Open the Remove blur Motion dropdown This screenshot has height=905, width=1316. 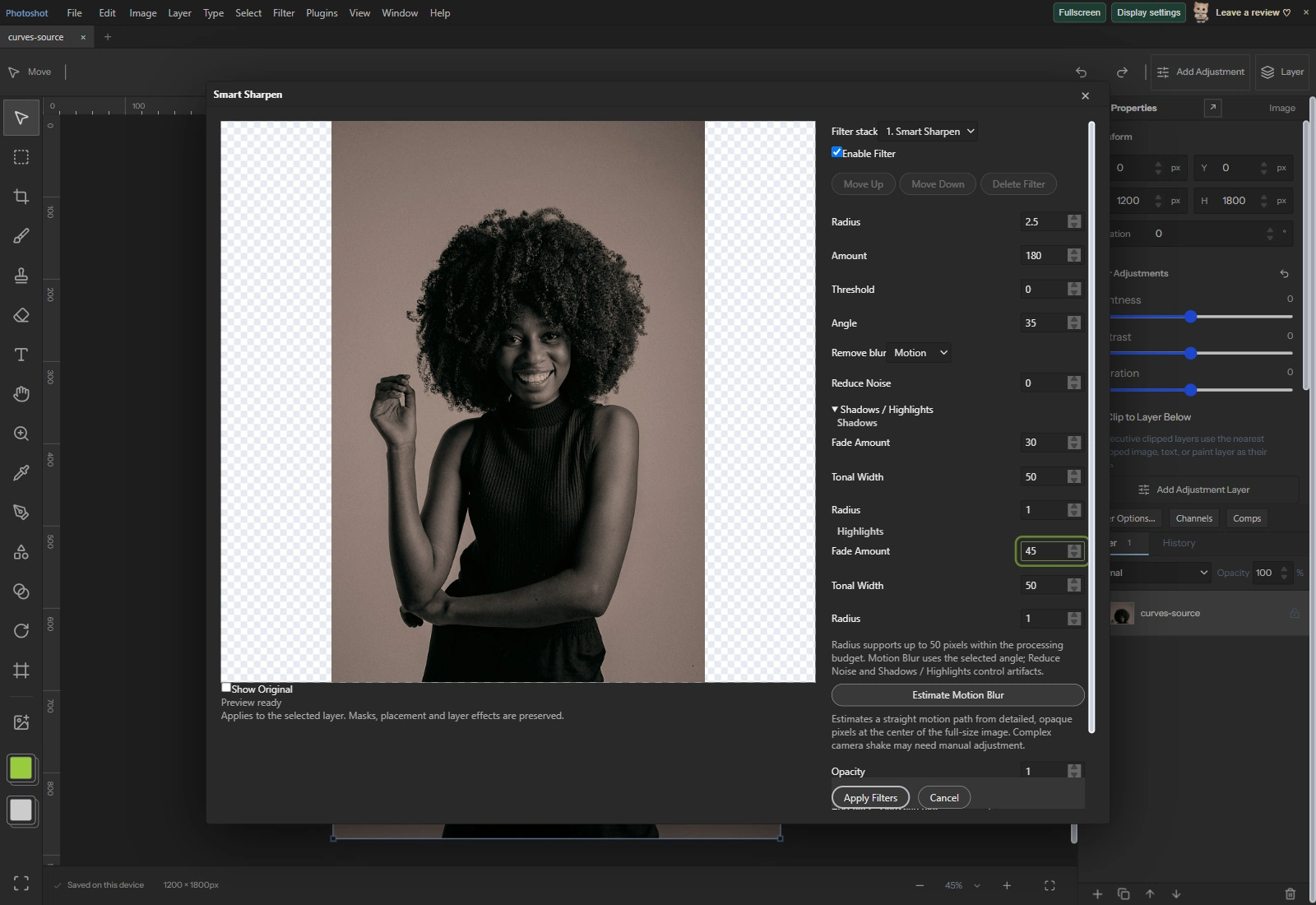click(x=920, y=353)
